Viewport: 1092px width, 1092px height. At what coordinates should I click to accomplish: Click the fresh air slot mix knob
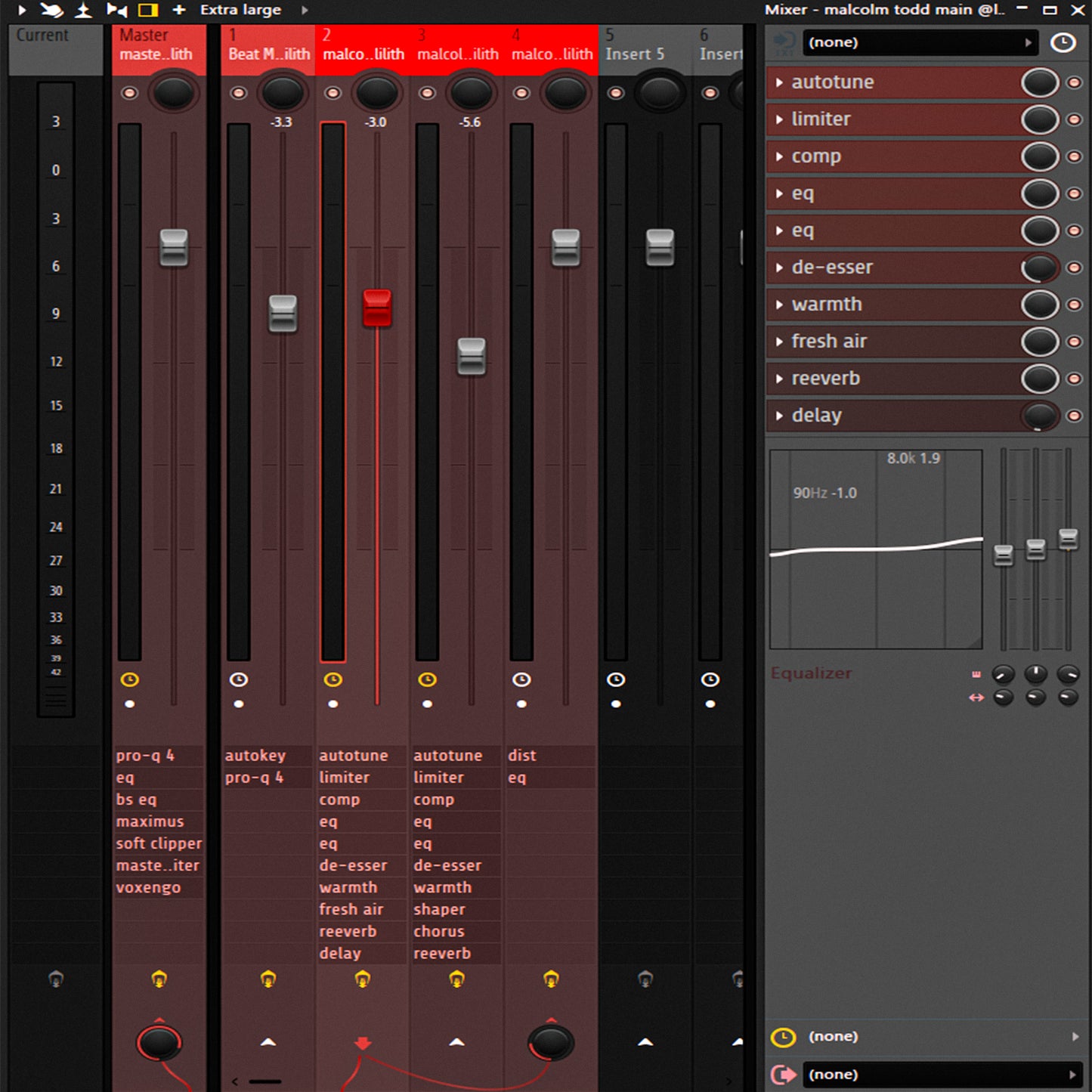point(1040,342)
